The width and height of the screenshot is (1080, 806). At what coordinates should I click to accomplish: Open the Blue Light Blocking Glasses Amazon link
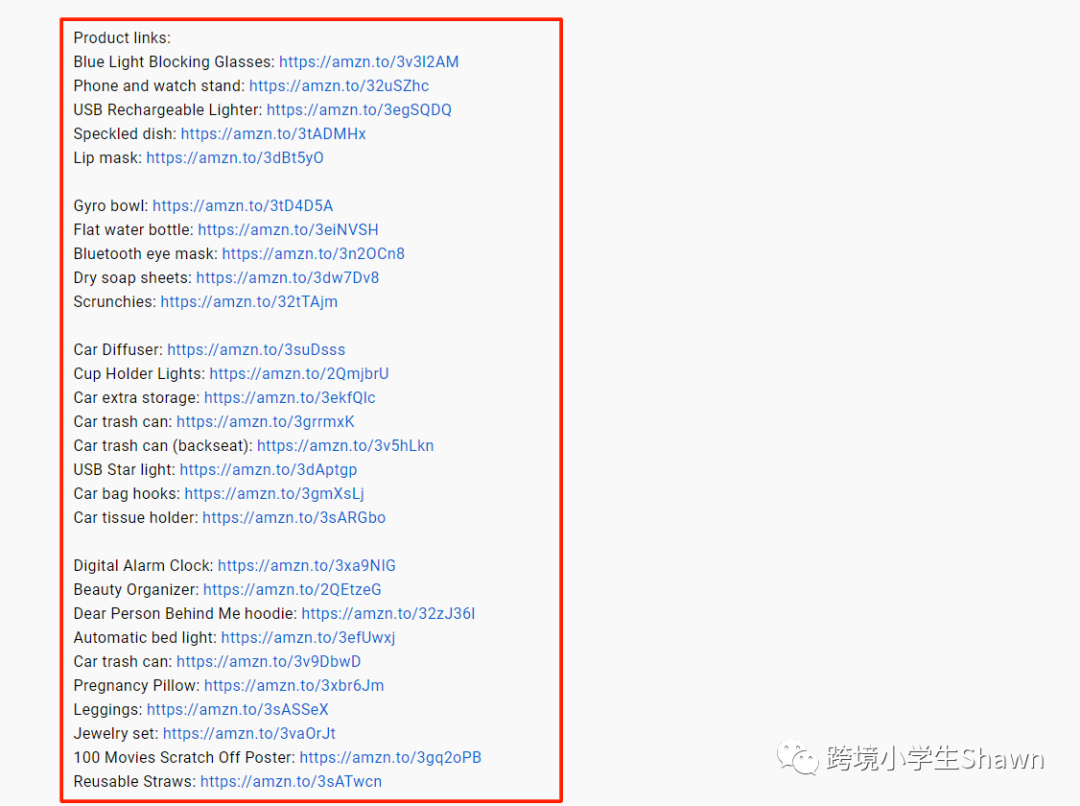coord(368,62)
